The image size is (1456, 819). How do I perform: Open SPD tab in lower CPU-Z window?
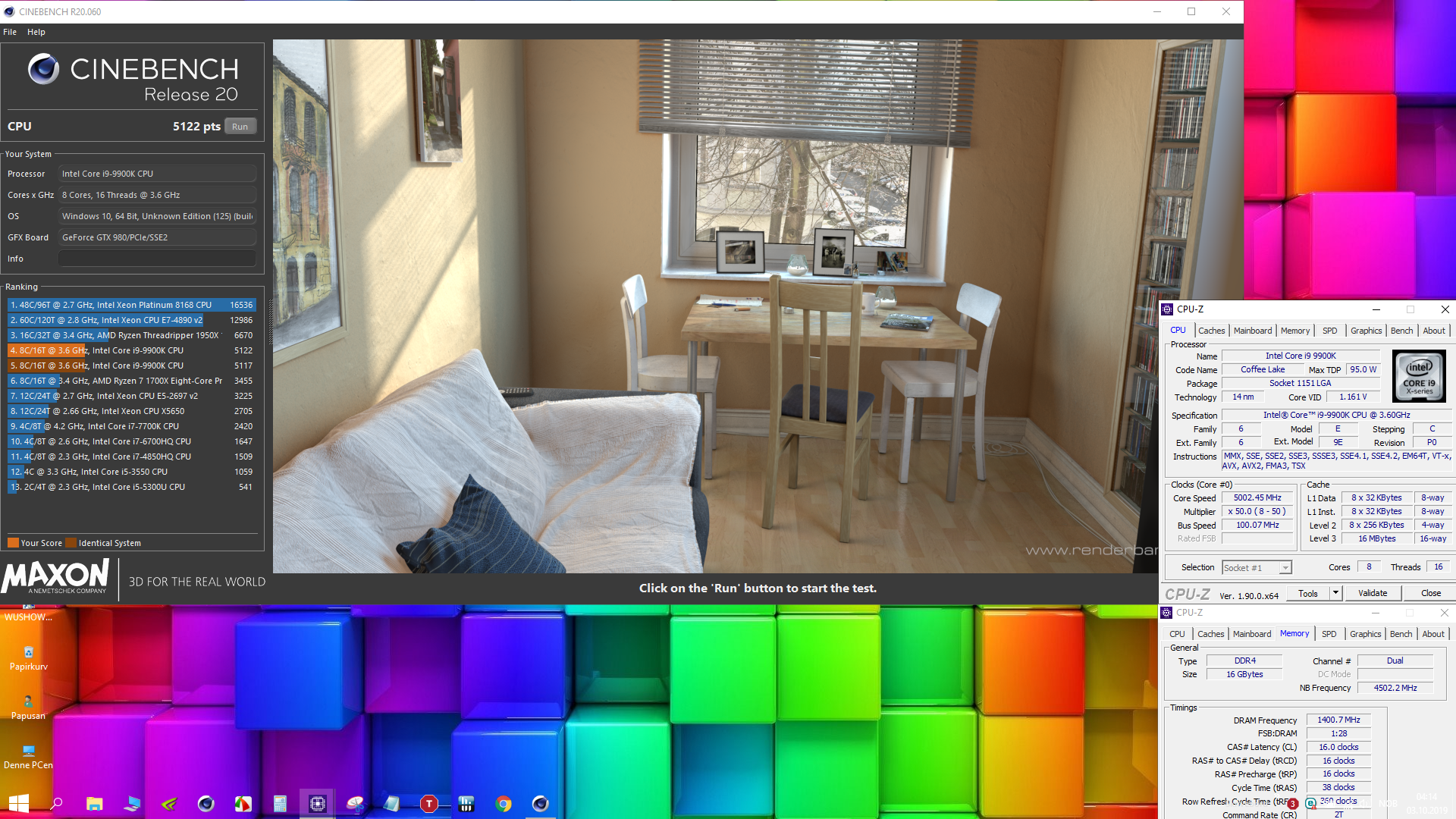point(1329,634)
